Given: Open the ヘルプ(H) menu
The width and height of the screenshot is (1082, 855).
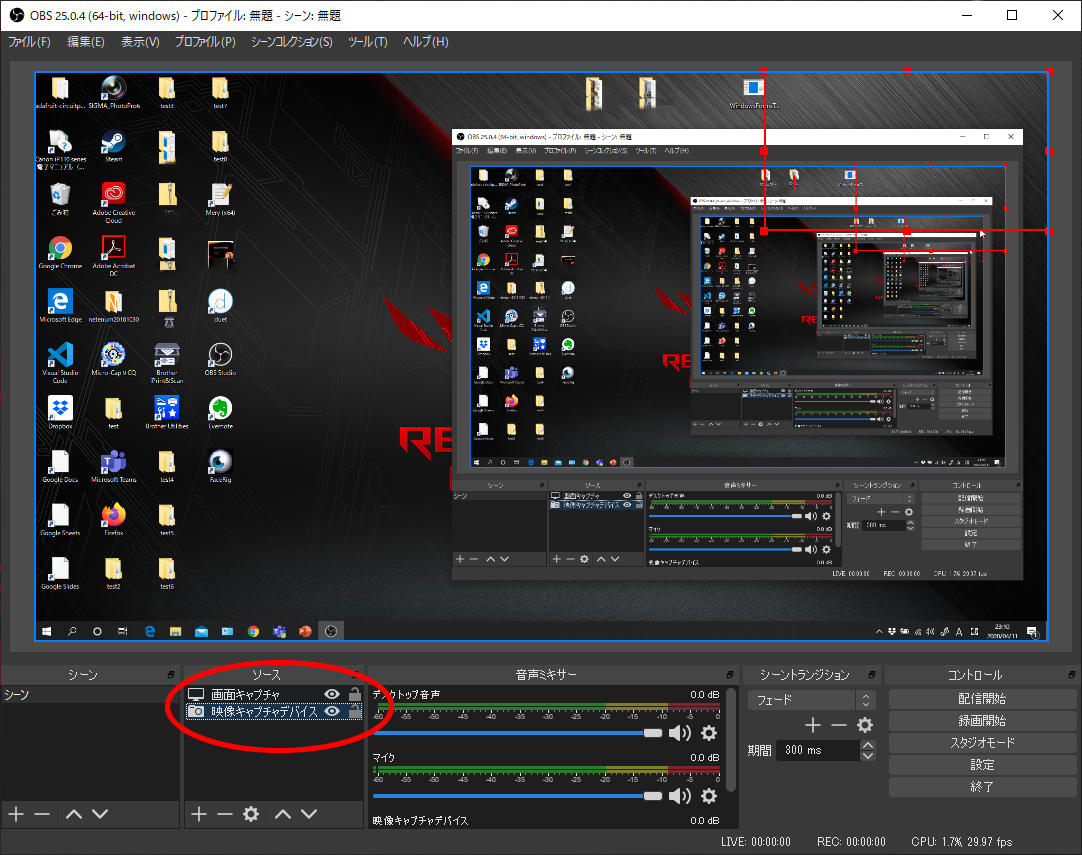Looking at the screenshot, I should pos(425,41).
